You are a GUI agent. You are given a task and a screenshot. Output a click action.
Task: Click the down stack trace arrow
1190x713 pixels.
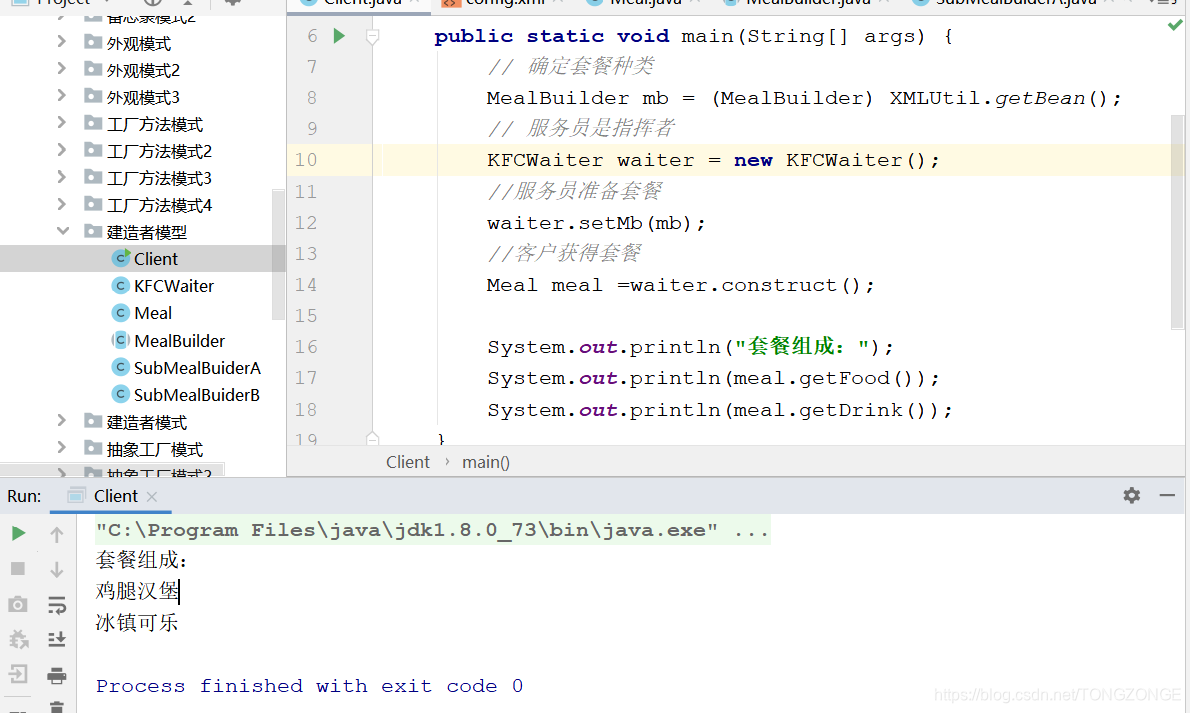pos(57,569)
